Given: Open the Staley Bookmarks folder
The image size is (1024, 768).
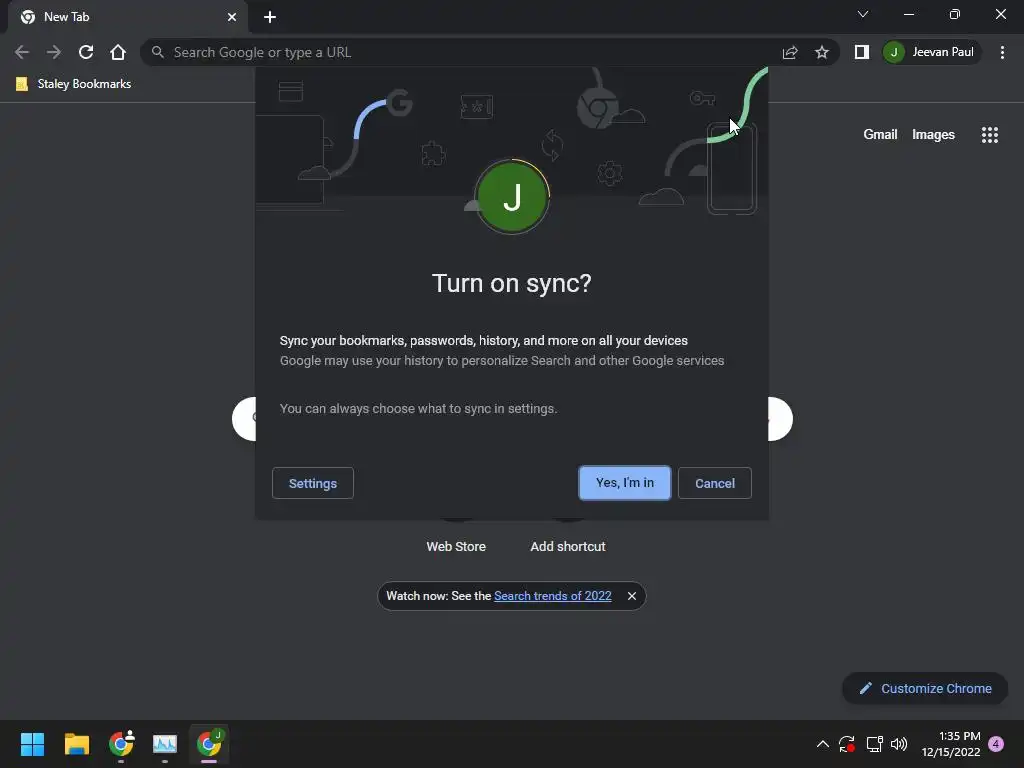Looking at the screenshot, I should (73, 84).
